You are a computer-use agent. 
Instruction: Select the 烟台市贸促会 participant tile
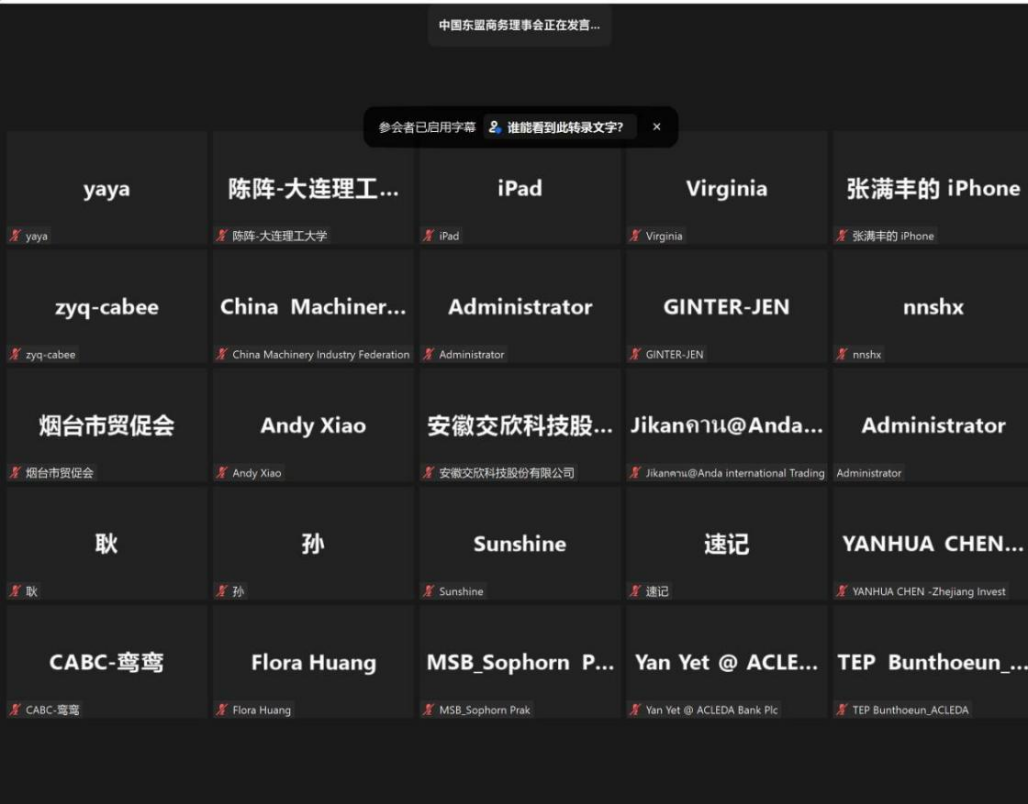coord(106,425)
